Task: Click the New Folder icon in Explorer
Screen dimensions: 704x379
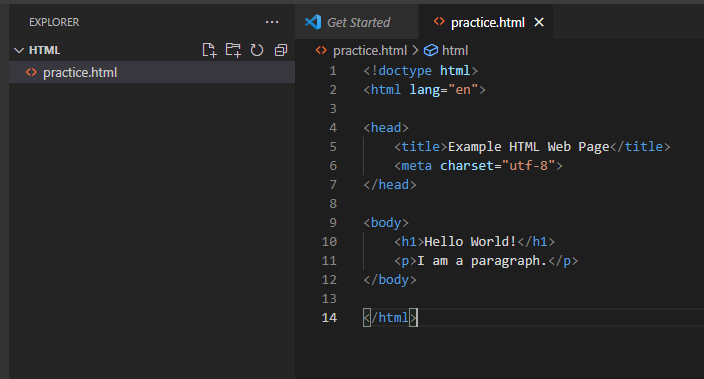Action: point(233,50)
